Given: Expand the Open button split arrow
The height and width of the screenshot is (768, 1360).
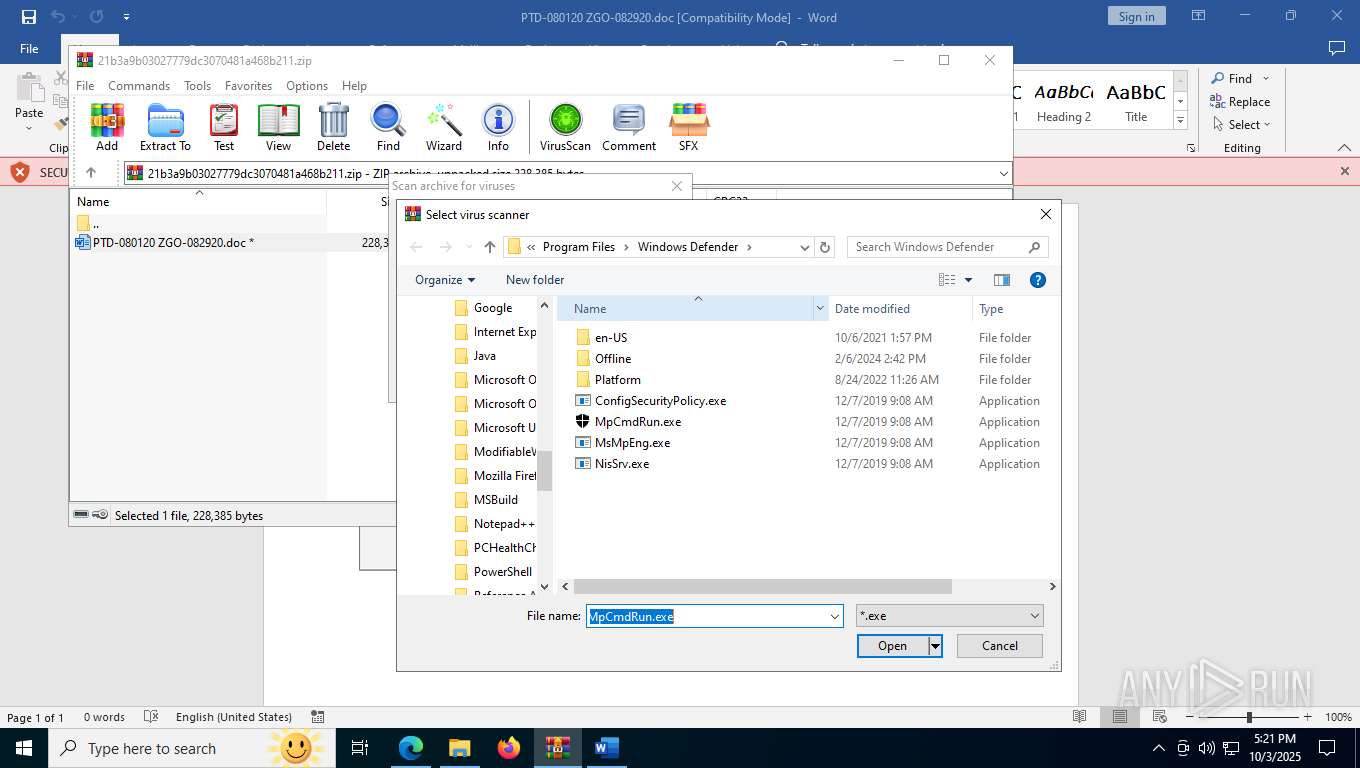Looking at the screenshot, I should click(935, 646).
